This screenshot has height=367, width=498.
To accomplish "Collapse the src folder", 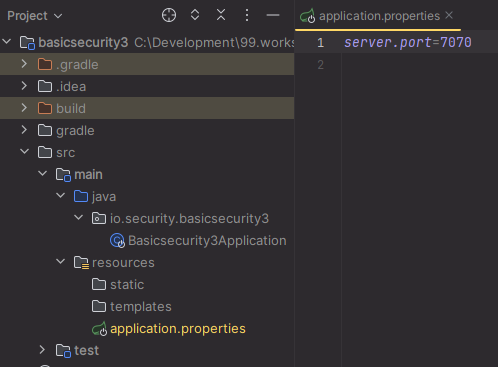I will click(24, 152).
